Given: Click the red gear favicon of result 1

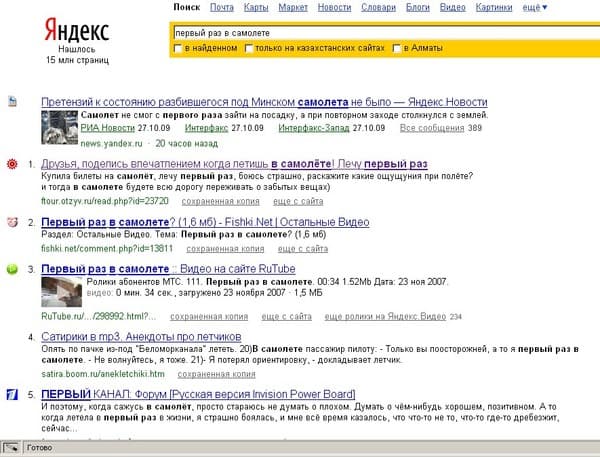Looking at the screenshot, I should 12,164.
